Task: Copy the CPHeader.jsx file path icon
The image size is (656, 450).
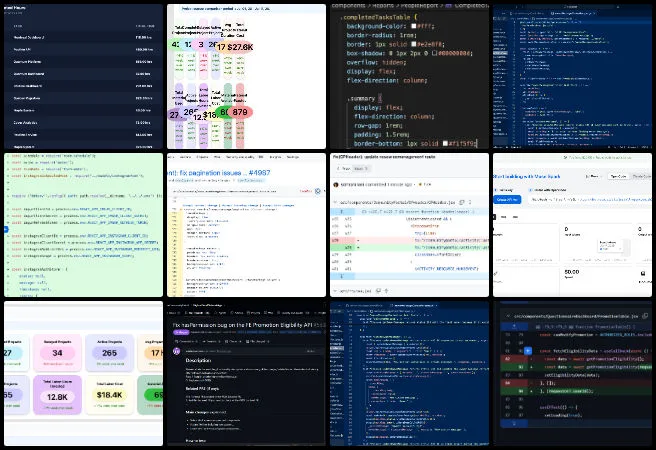Action: point(461,202)
